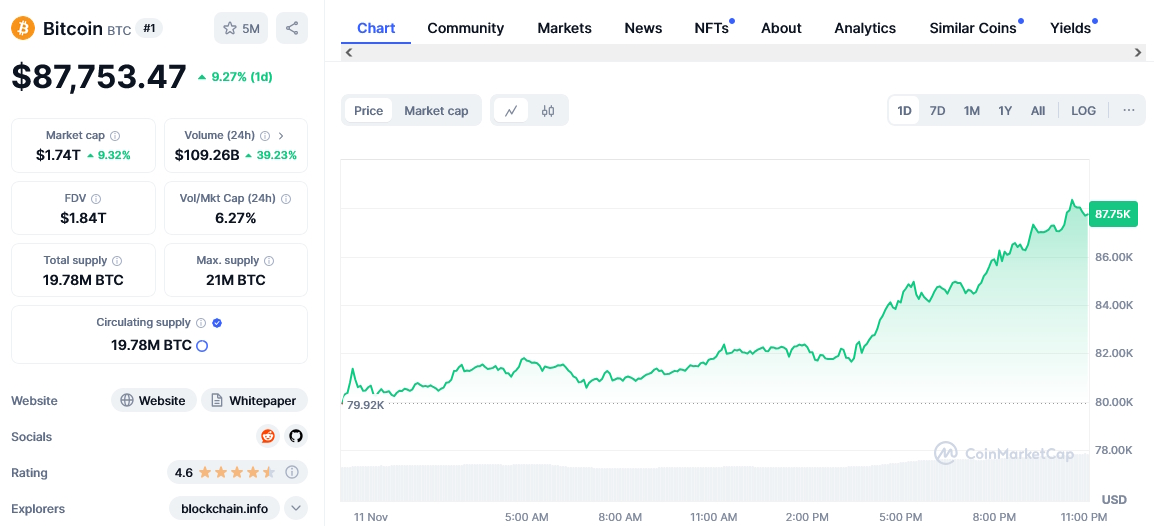Viewport: 1154px width, 526px height.
Task: Select 7D time range
Action: pyautogui.click(x=938, y=110)
